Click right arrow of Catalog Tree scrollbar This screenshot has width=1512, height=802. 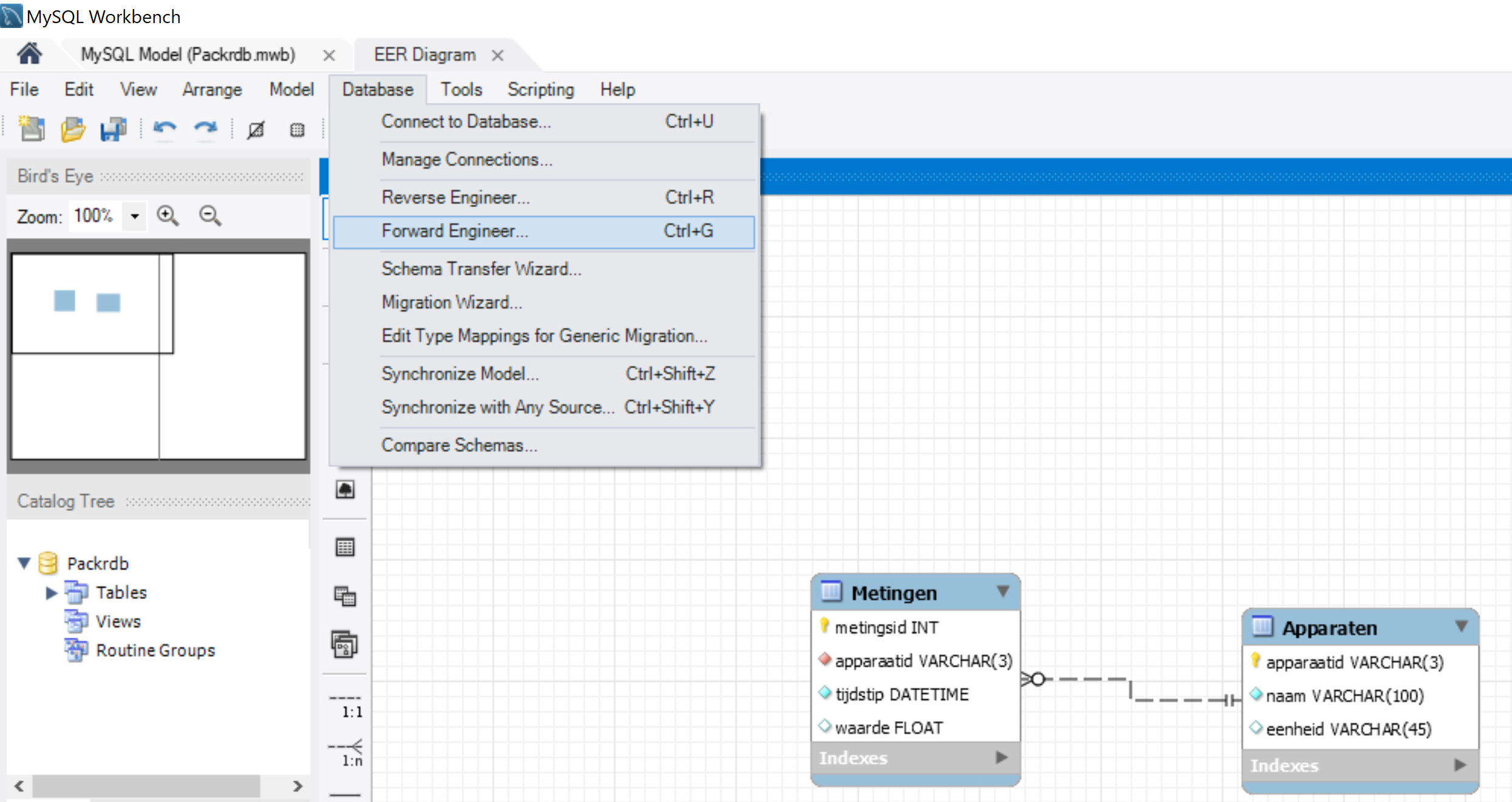coord(298,786)
